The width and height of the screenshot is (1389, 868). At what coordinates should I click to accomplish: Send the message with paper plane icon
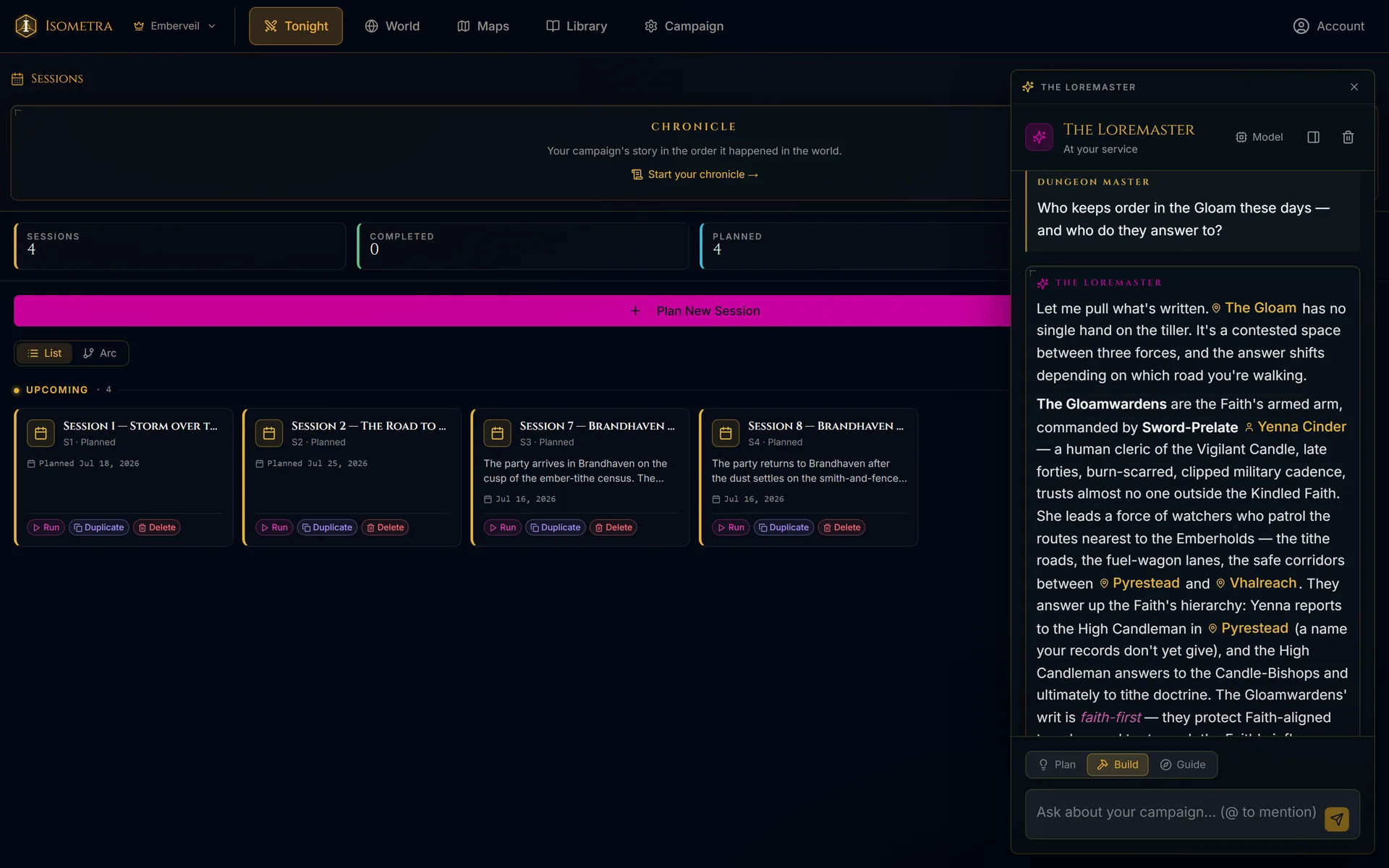(x=1337, y=819)
